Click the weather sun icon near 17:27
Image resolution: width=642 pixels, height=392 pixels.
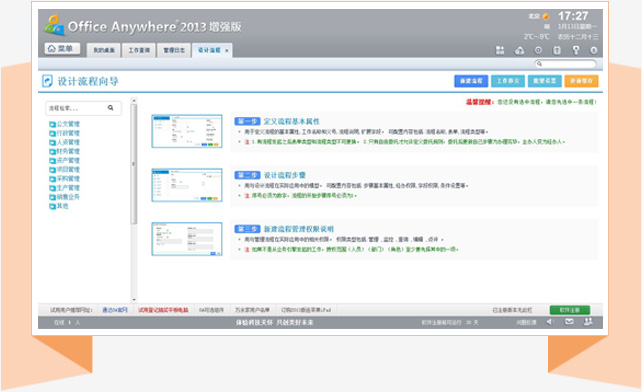(x=545, y=16)
